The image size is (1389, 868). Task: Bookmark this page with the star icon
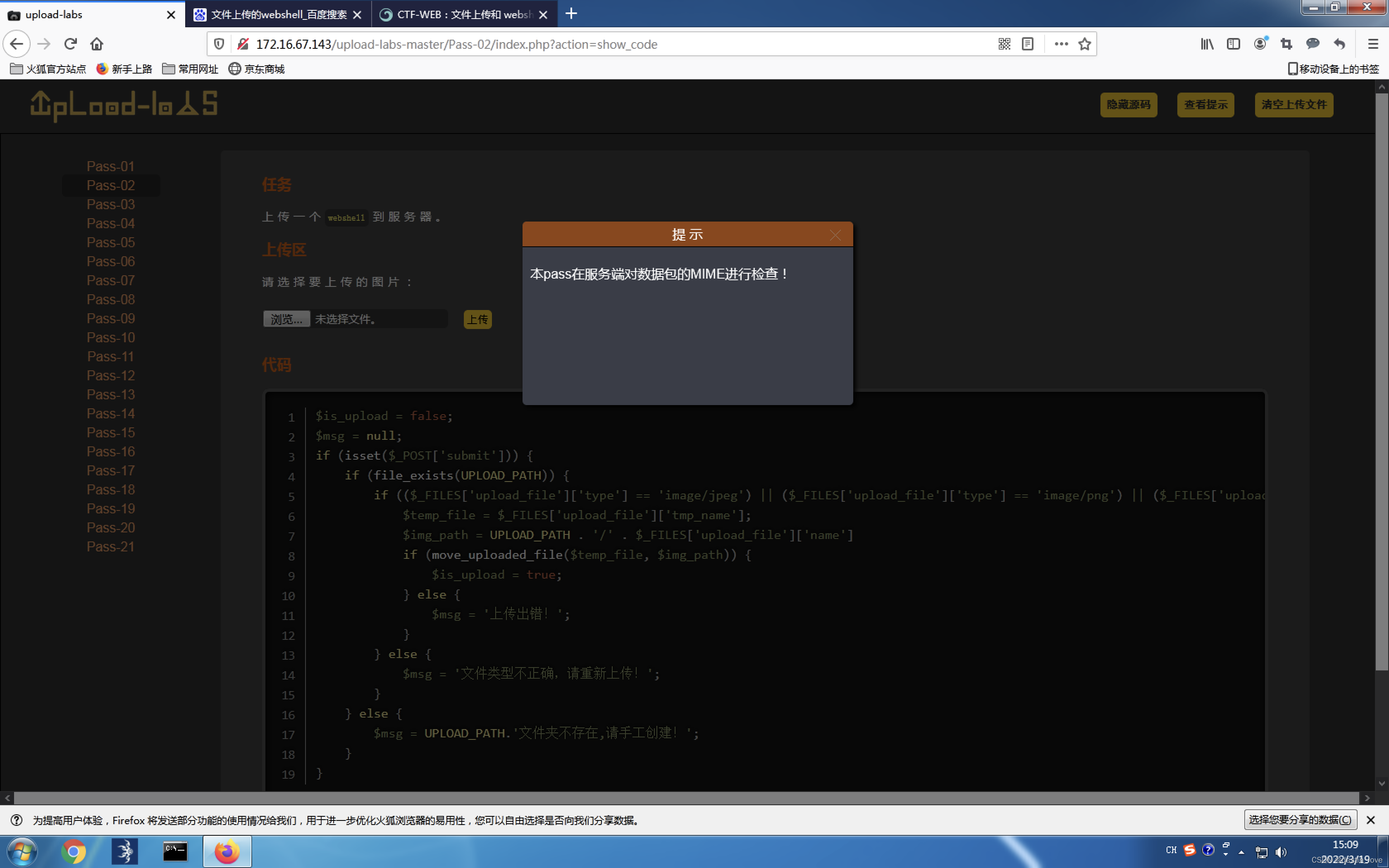point(1084,44)
